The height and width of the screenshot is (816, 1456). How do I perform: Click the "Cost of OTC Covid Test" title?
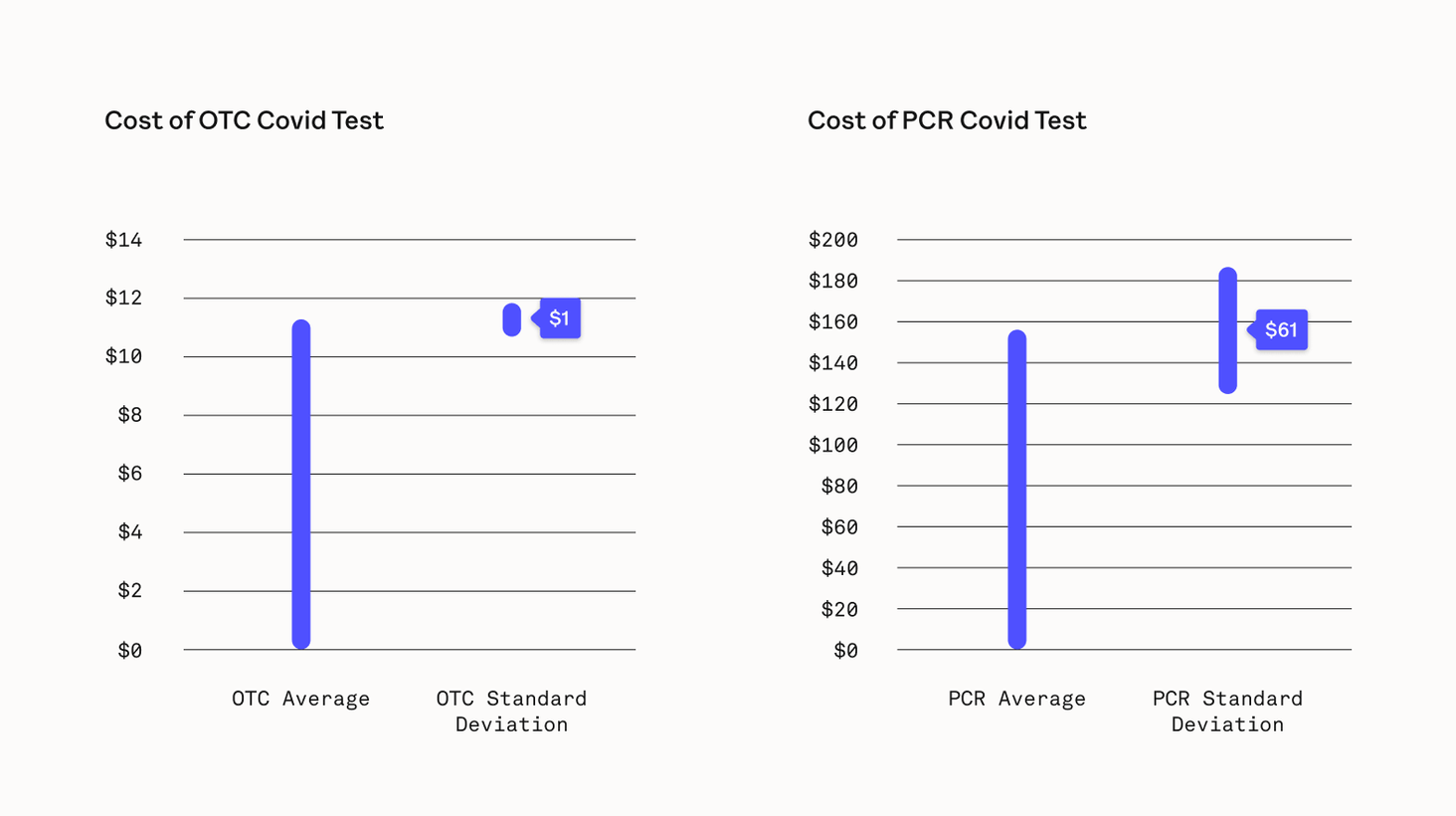[x=244, y=120]
